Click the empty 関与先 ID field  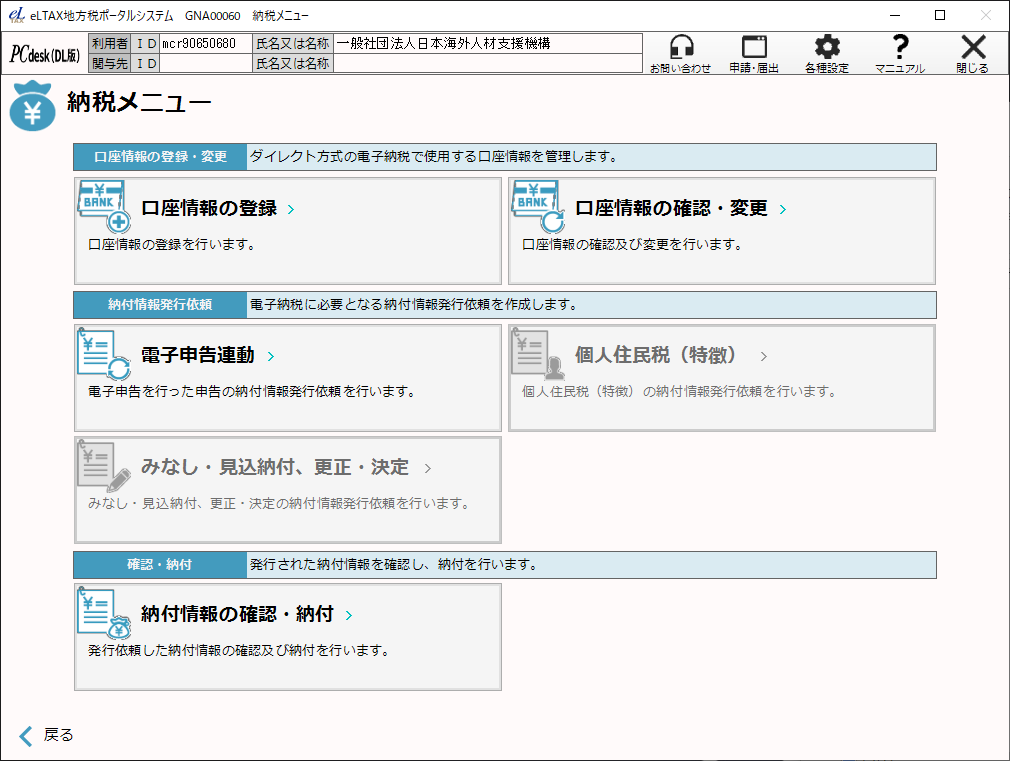[205, 63]
